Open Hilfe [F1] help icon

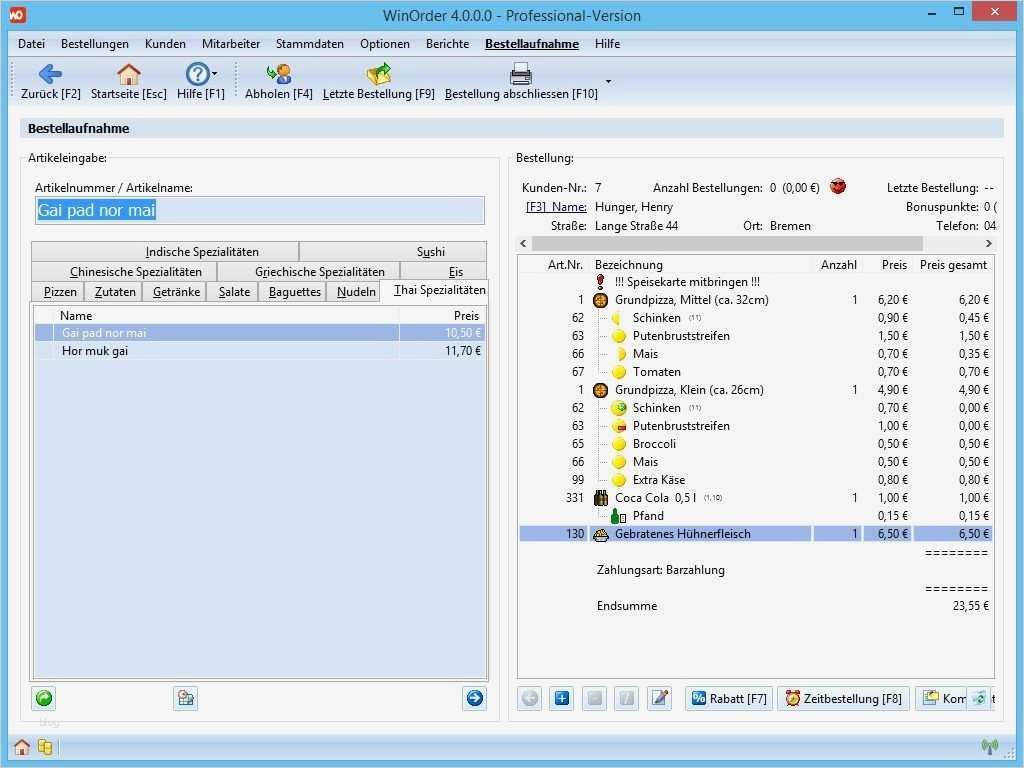(x=197, y=74)
